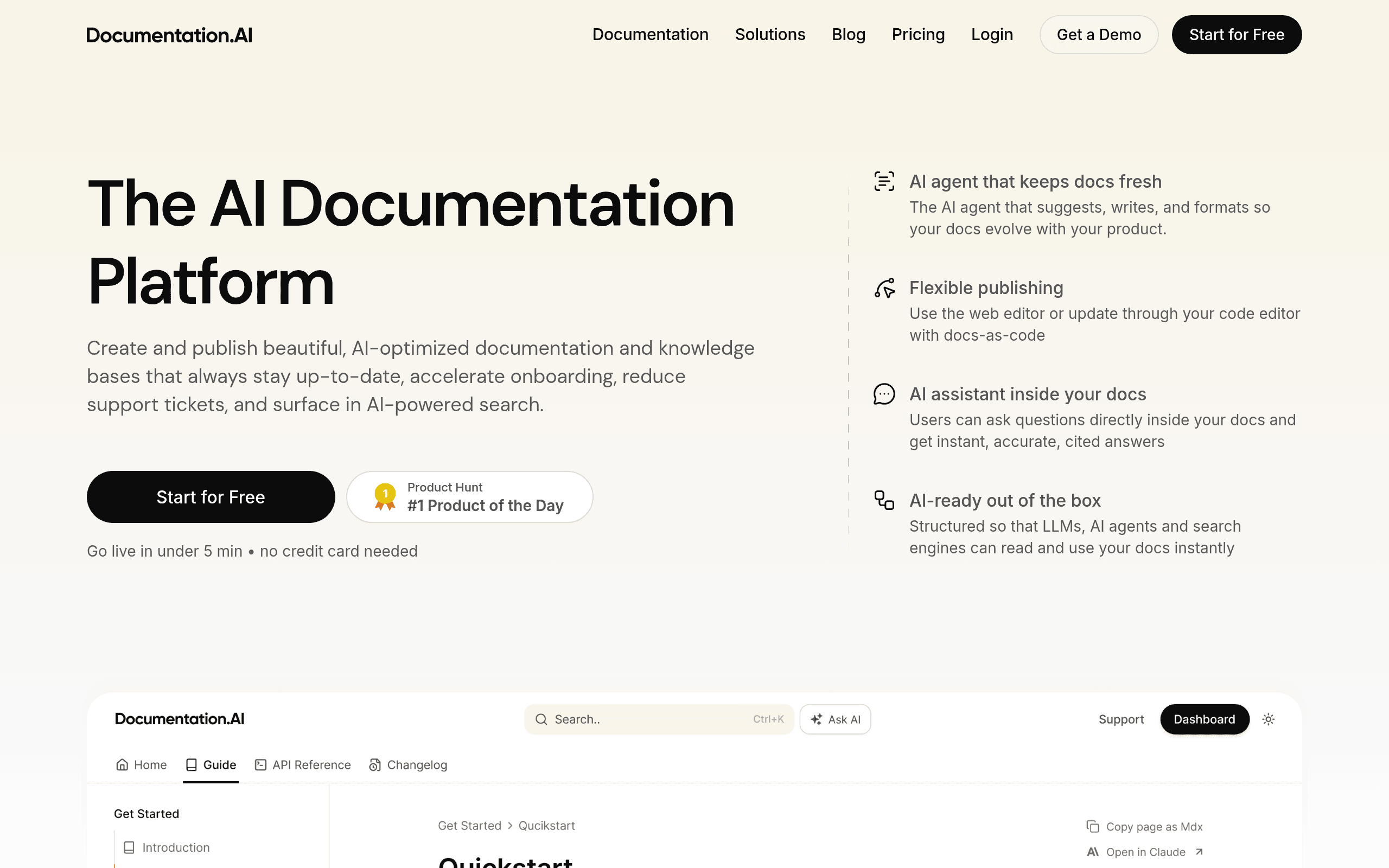Toggle light/dark theme with the sun icon
Image resolution: width=1389 pixels, height=868 pixels.
click(x=1269, y=719)
